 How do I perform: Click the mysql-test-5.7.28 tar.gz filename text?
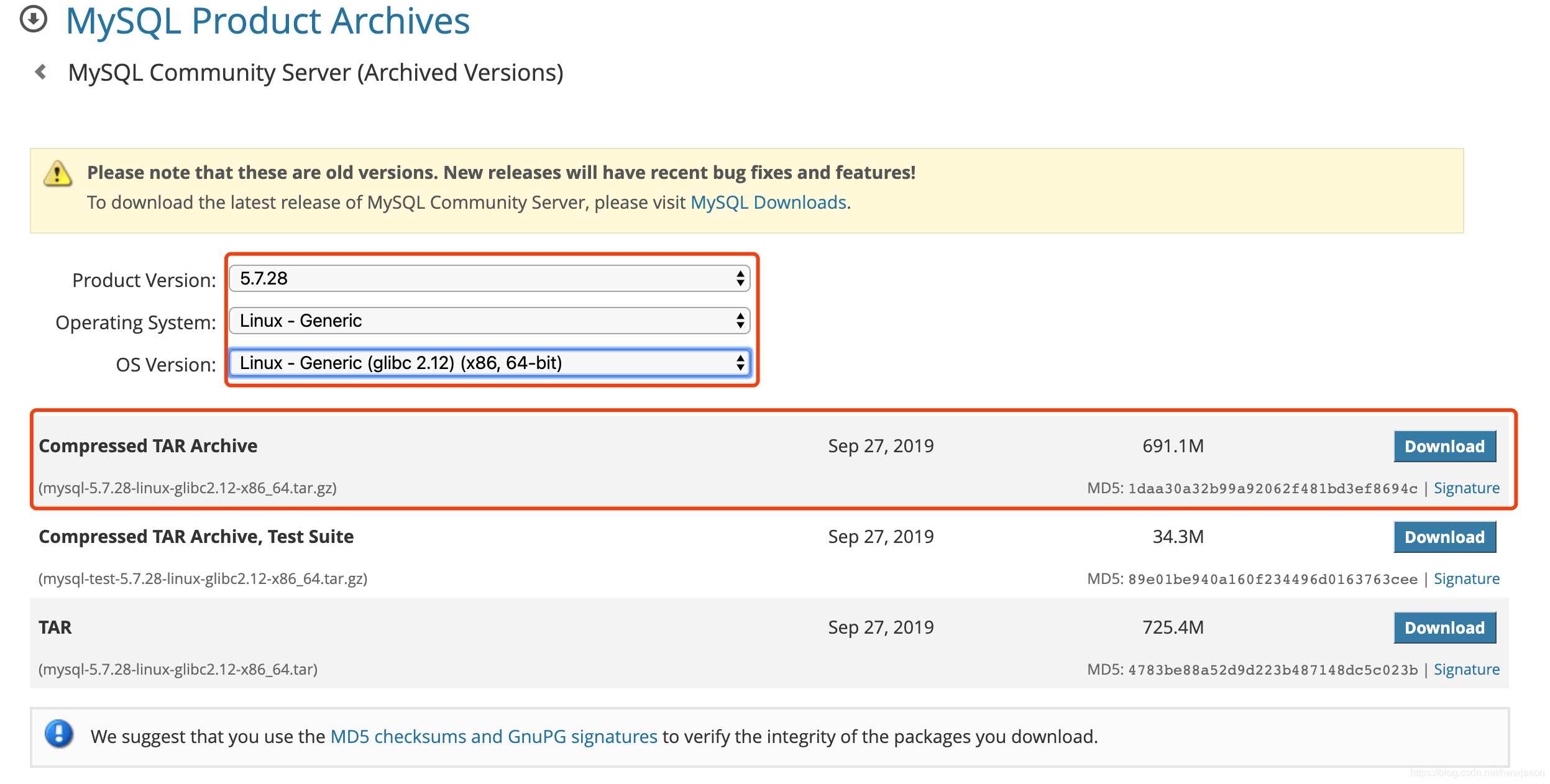click(203, 579)
